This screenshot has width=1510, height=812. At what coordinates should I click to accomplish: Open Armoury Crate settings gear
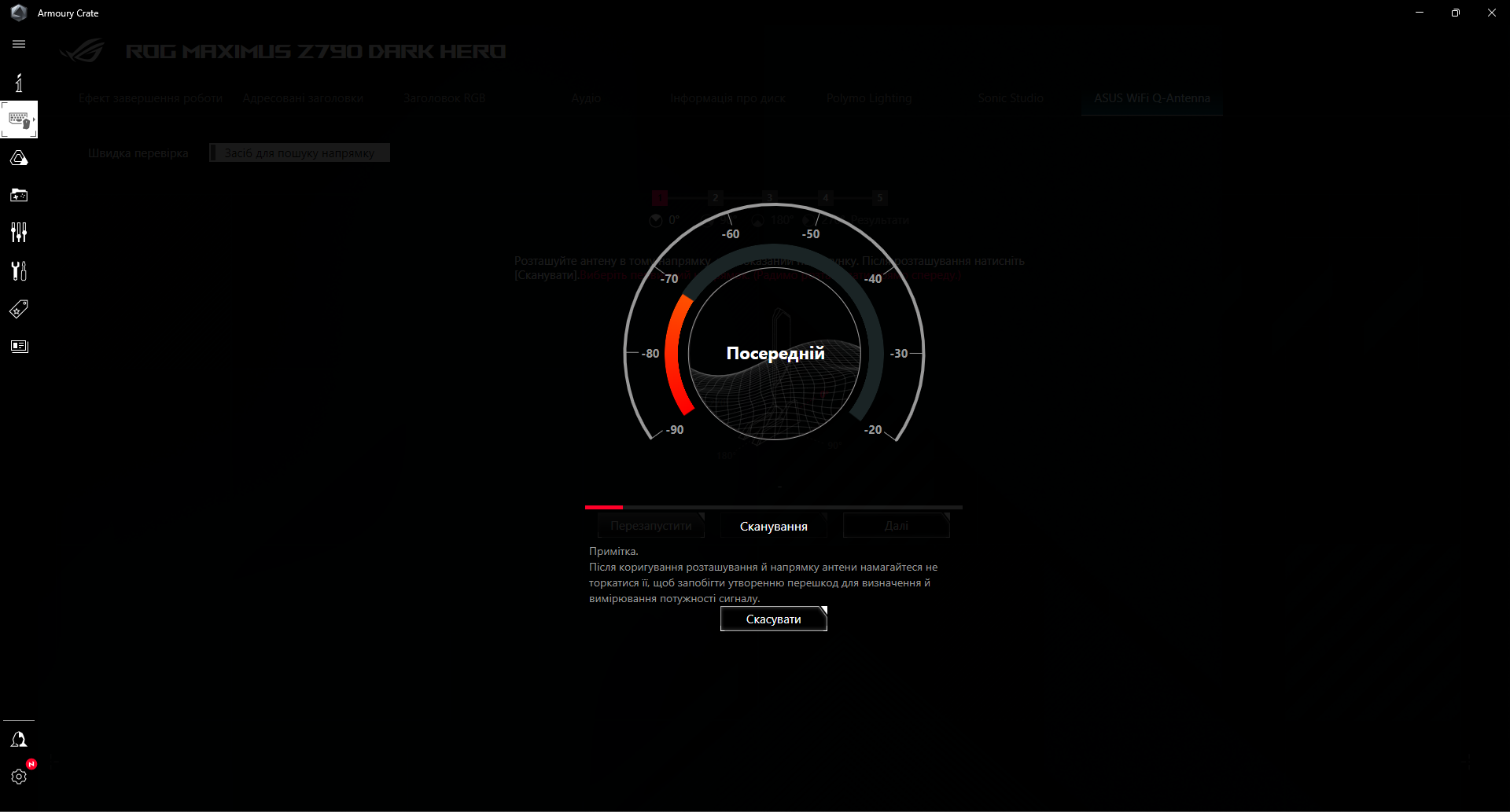click(x=19, y=777)
